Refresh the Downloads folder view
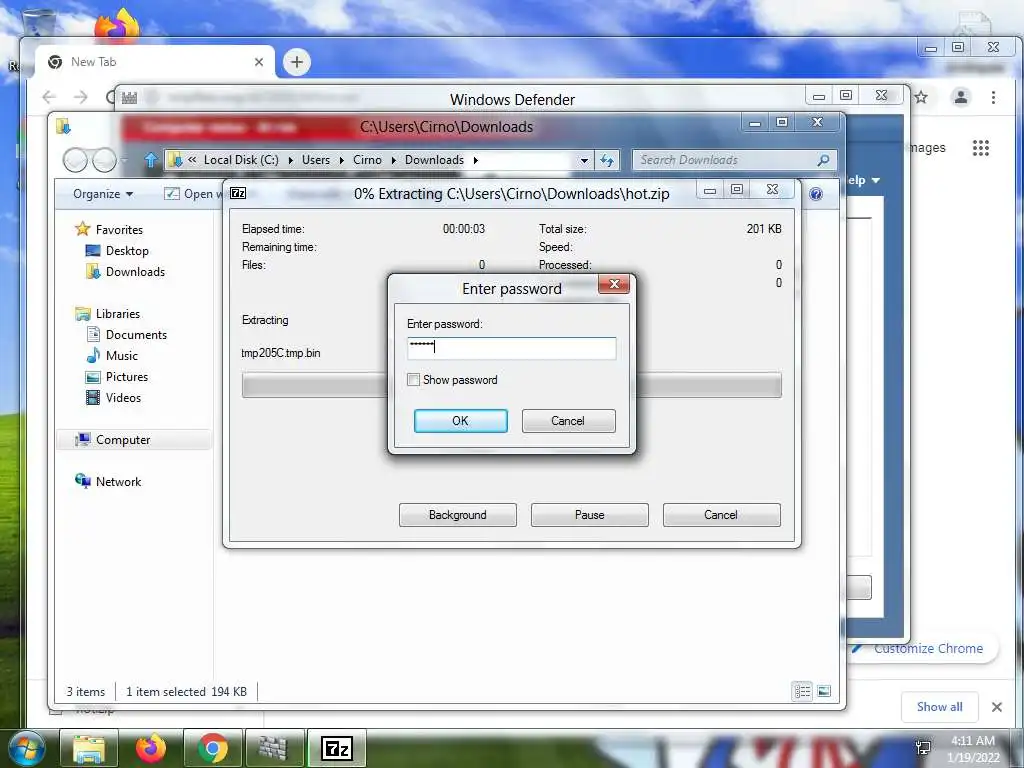This screenshot has width=1024, height=768. click(607, 160)
